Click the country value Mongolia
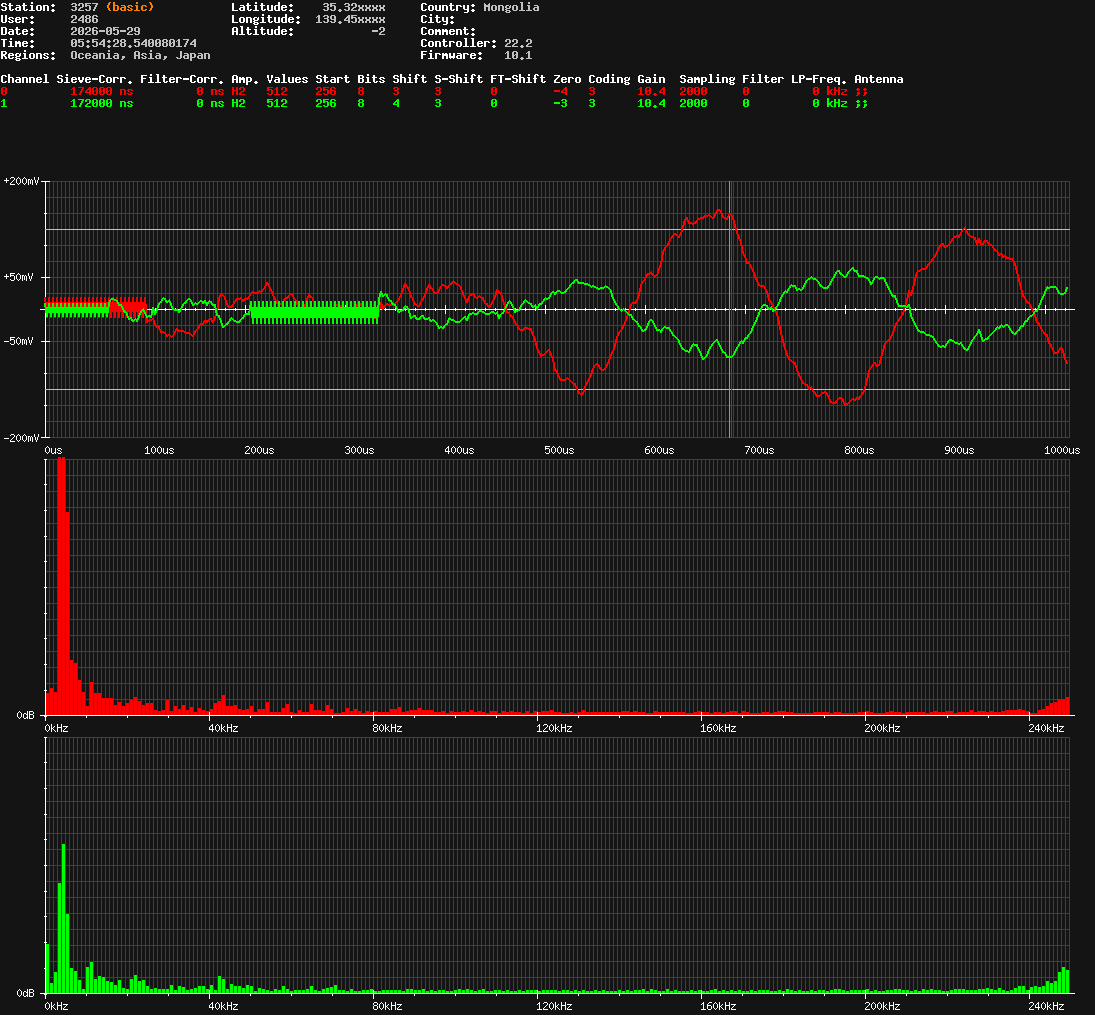The height and width of the screenshot is (1015, 1095). pos(511,7)
